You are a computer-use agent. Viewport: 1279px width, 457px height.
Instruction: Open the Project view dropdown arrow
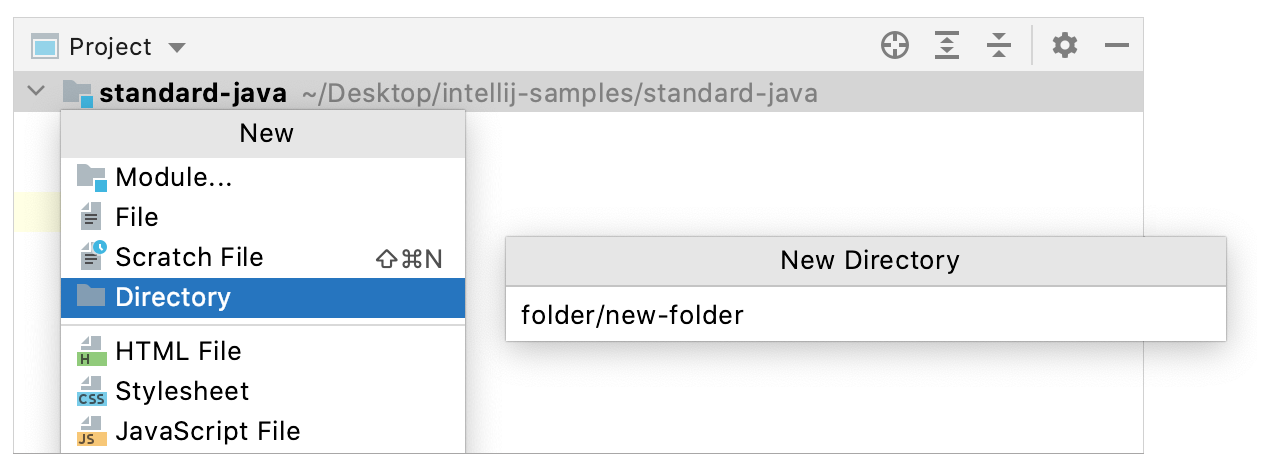177,47
